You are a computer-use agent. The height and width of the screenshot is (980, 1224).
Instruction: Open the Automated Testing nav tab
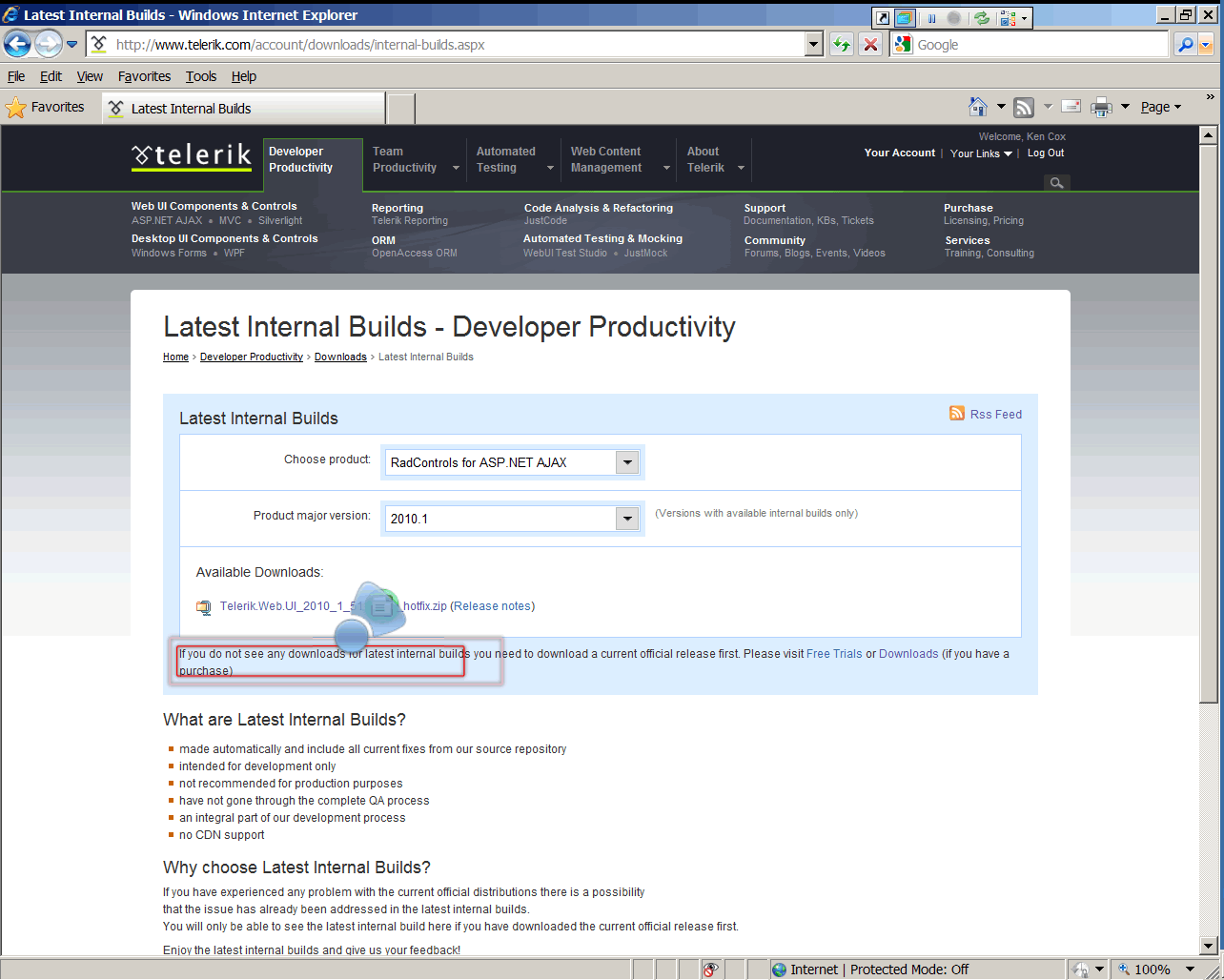coord(515,160)
